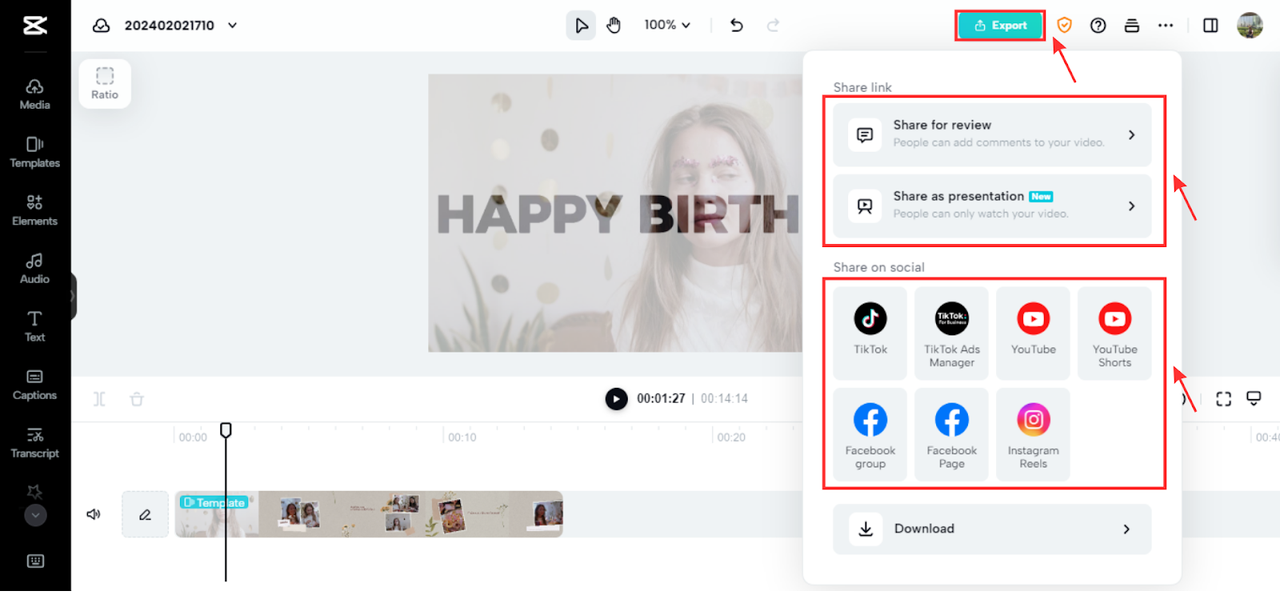Share to Facebook Page

tap(952, 434)
